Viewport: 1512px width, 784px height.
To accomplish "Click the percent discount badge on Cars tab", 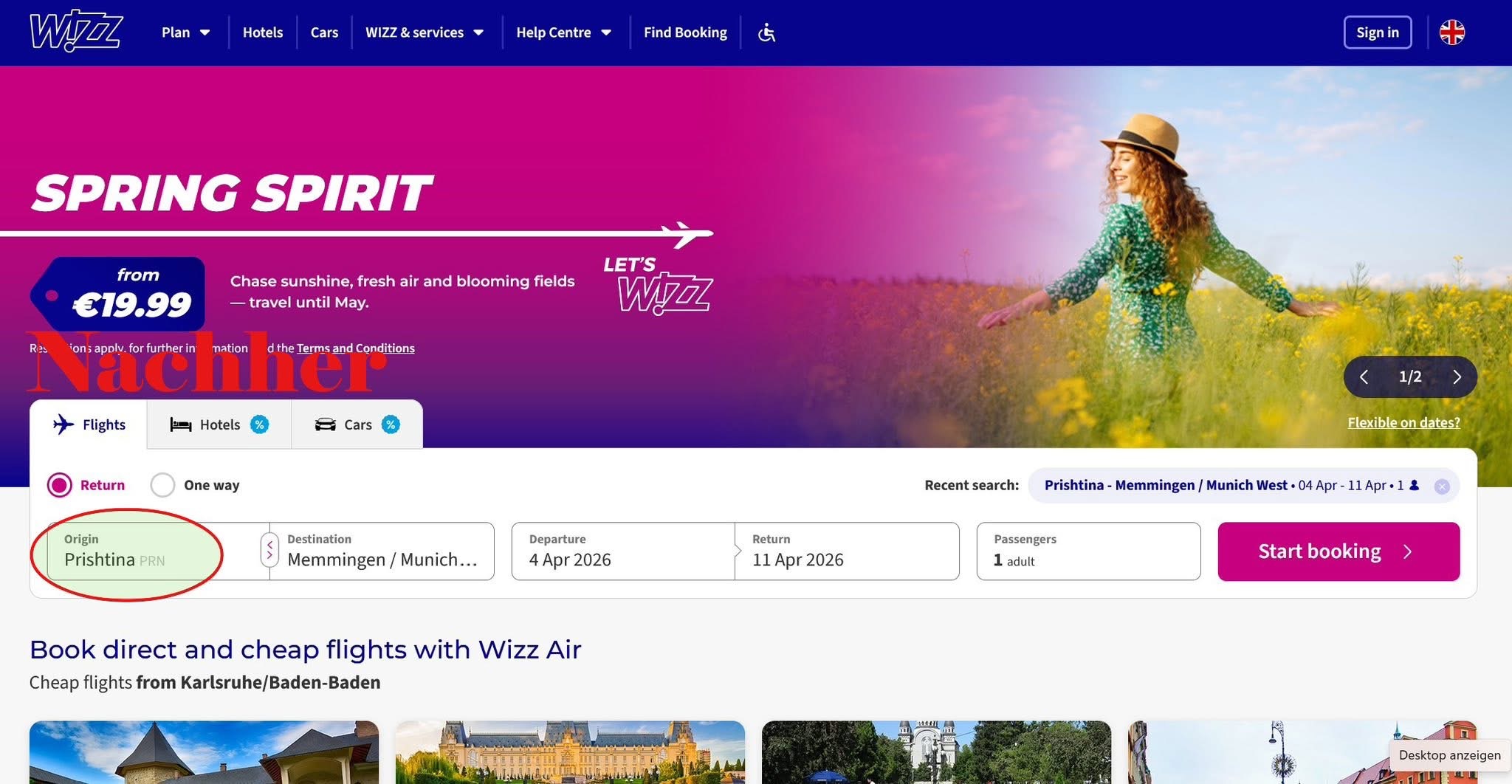I will click(x=391, y=424).
